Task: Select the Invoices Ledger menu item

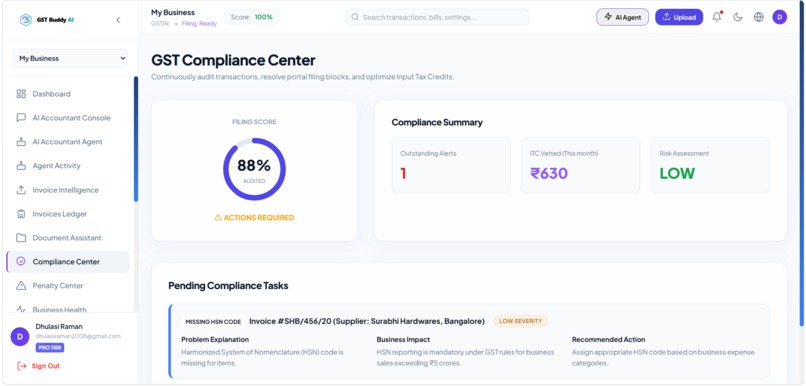Action: [x=60, y=214]
